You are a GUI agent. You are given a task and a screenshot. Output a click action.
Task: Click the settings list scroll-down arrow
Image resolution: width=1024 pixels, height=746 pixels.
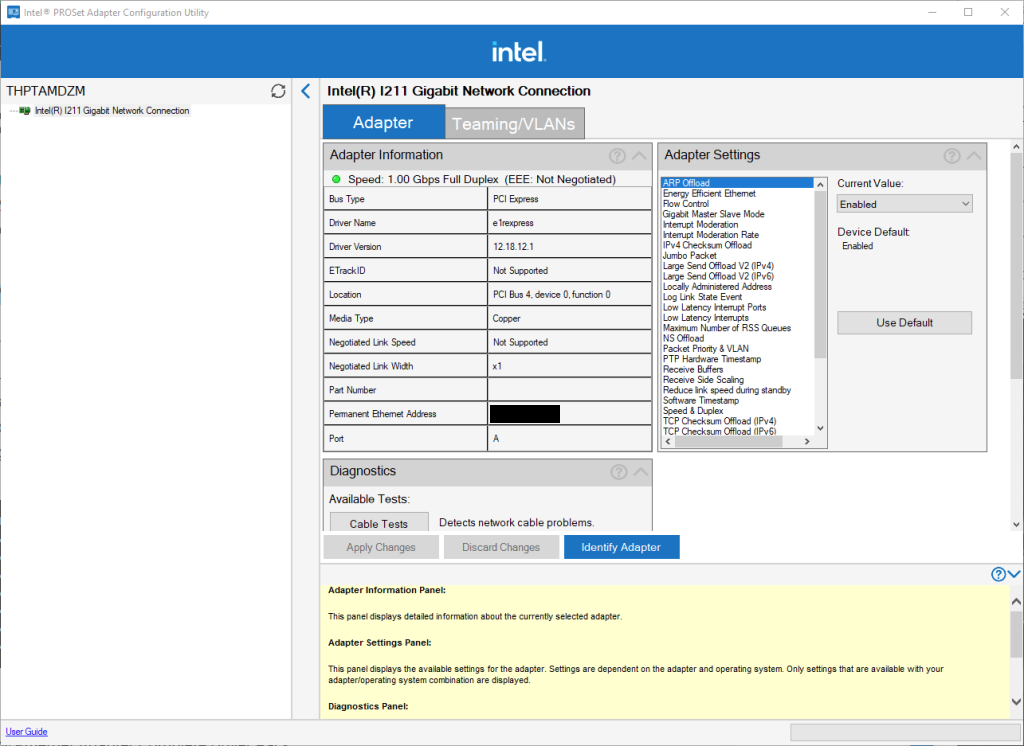(821, 429)
